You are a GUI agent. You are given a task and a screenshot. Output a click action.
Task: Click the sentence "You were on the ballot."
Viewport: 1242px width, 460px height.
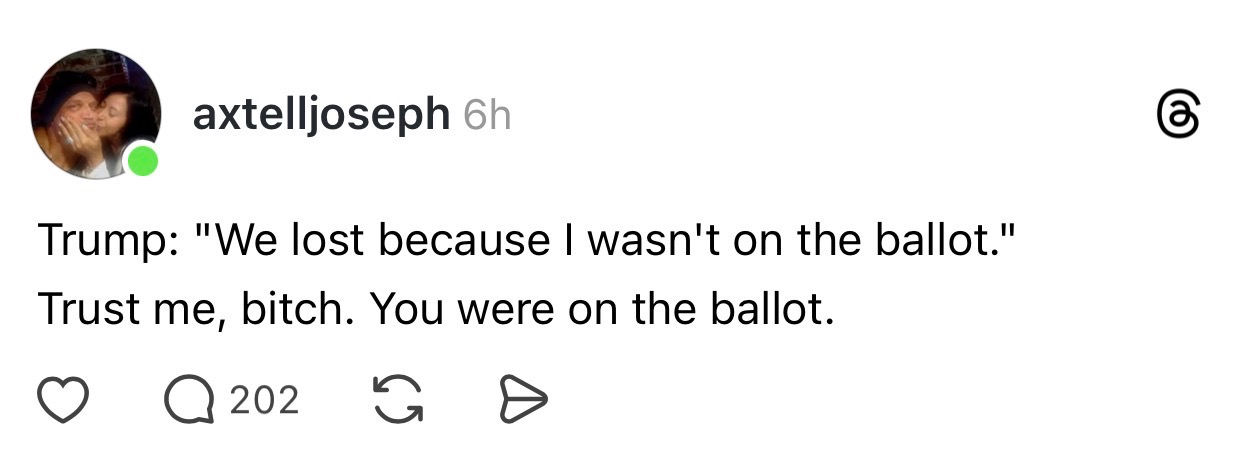coord(601,313)
